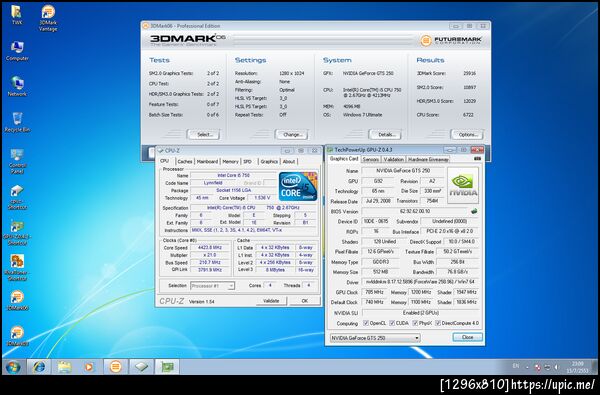Switch to the Caches tab in CPU-Z
600x395 pixels.
(185, 162)
